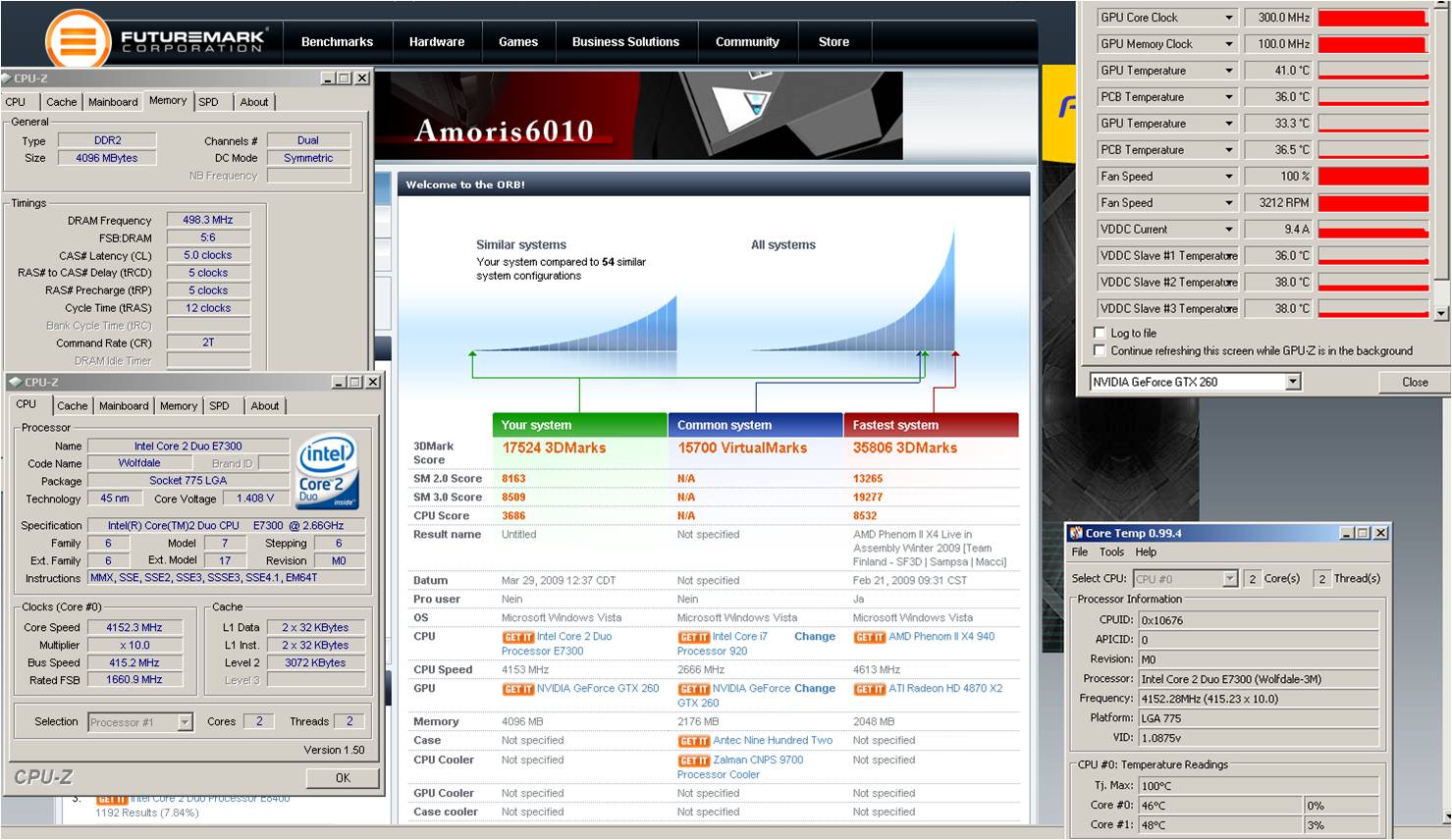Open the GPU Memory Clock sensor dropdown

pyautogui.click(x=1229, y=44)
